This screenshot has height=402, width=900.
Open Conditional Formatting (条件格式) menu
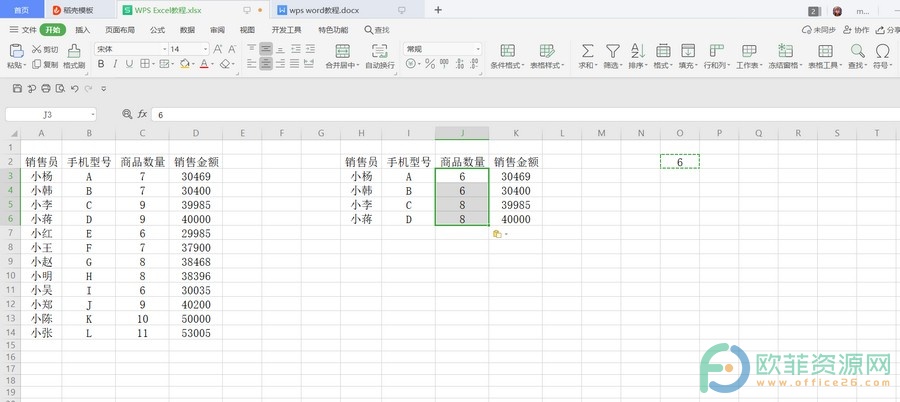[x=507, y=56]
